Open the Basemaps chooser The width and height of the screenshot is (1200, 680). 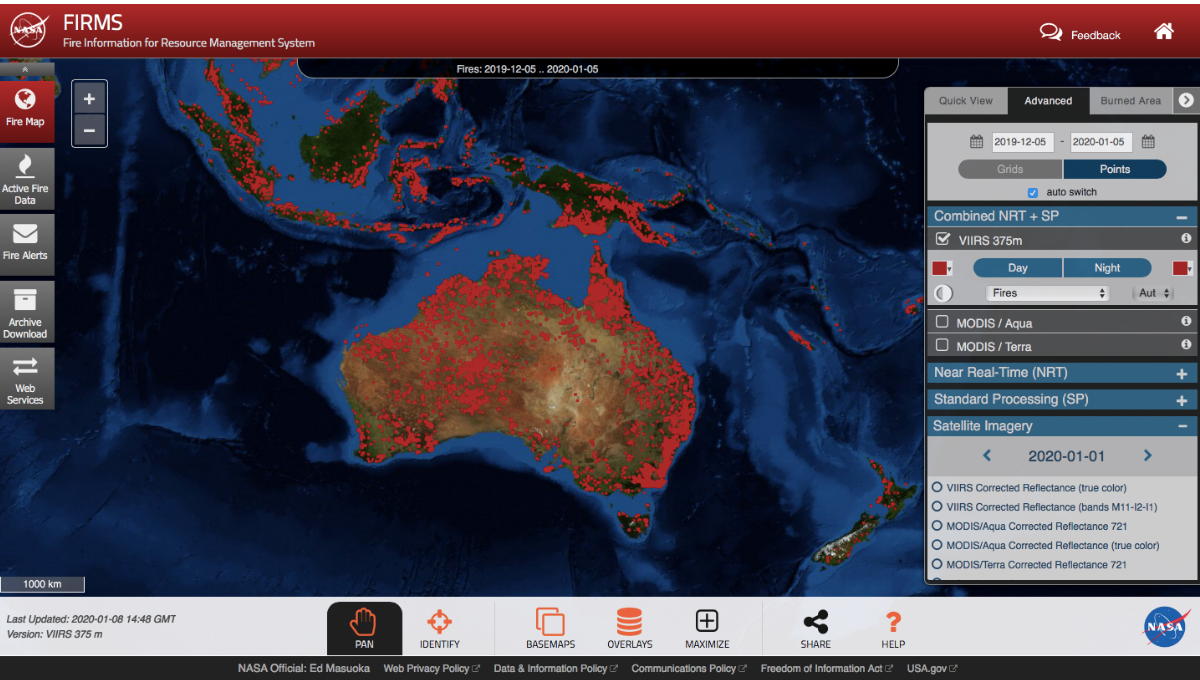click(x=550, y=629)
